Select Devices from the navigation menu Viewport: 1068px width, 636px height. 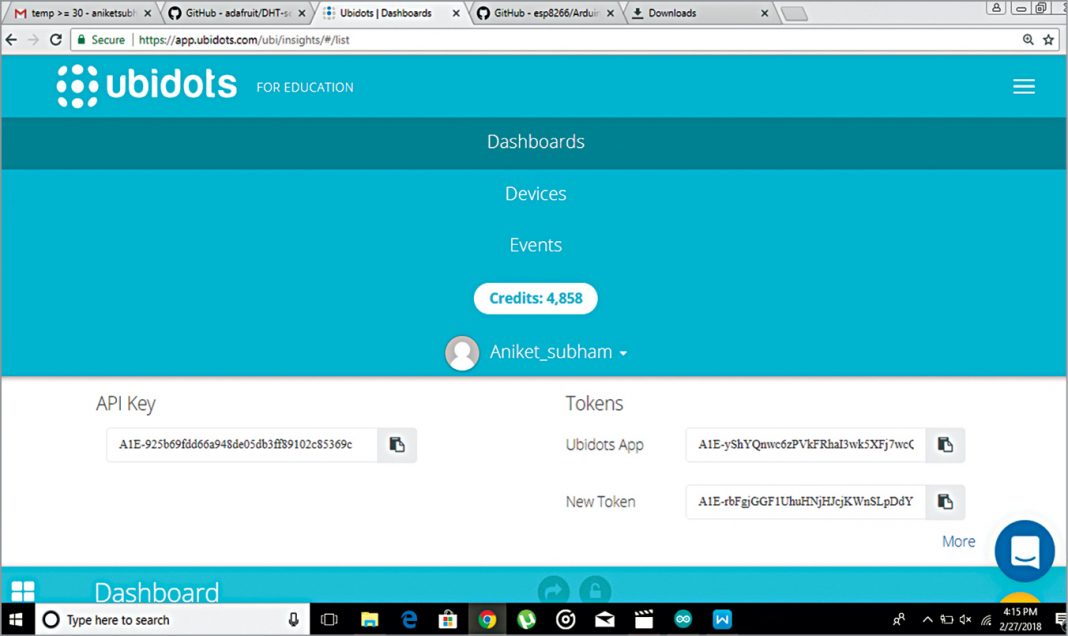[x=535, y=193]
